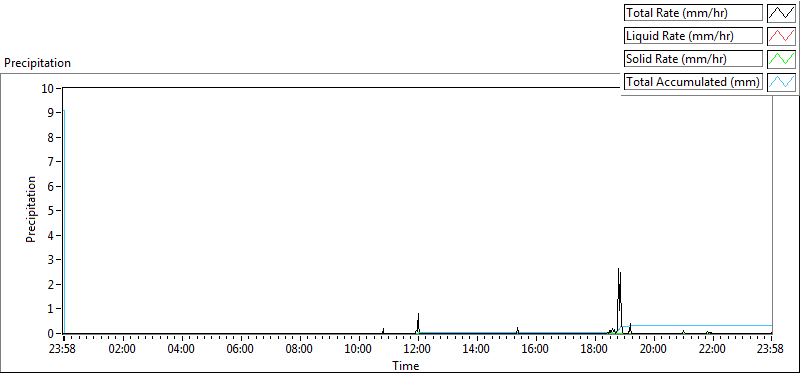Image resolution: width=800 pixels, height=373 pixels.
Task: Click the 20:00 tick label on time axis
Action: 654,350
